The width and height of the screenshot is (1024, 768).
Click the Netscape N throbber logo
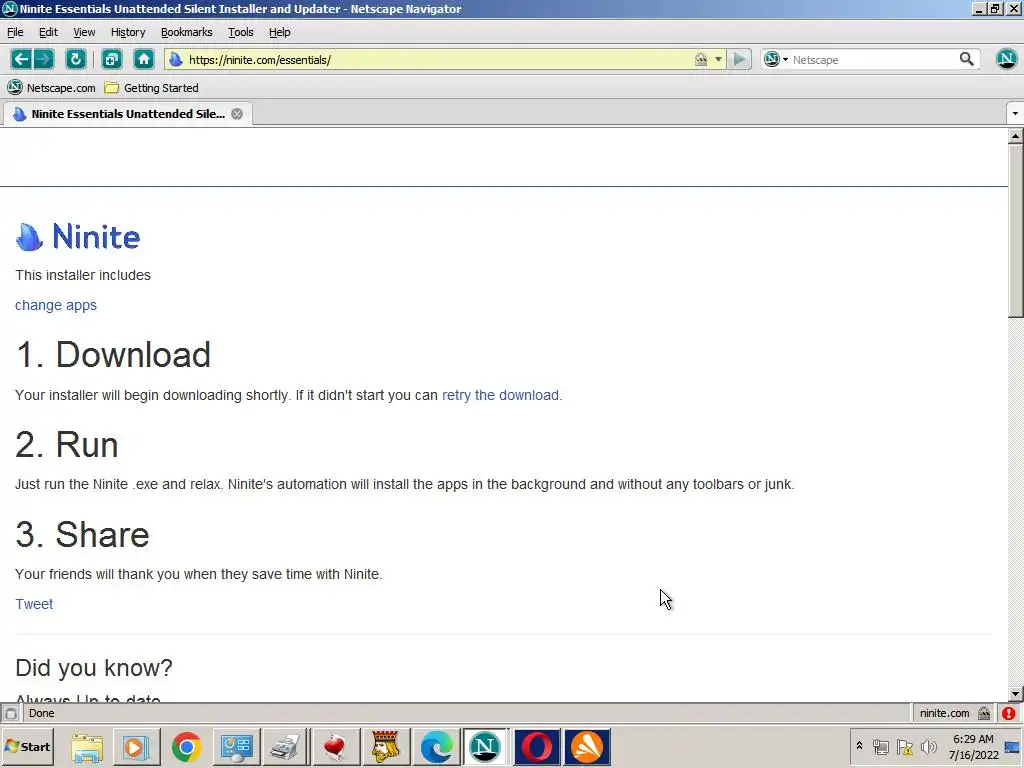1006,59
